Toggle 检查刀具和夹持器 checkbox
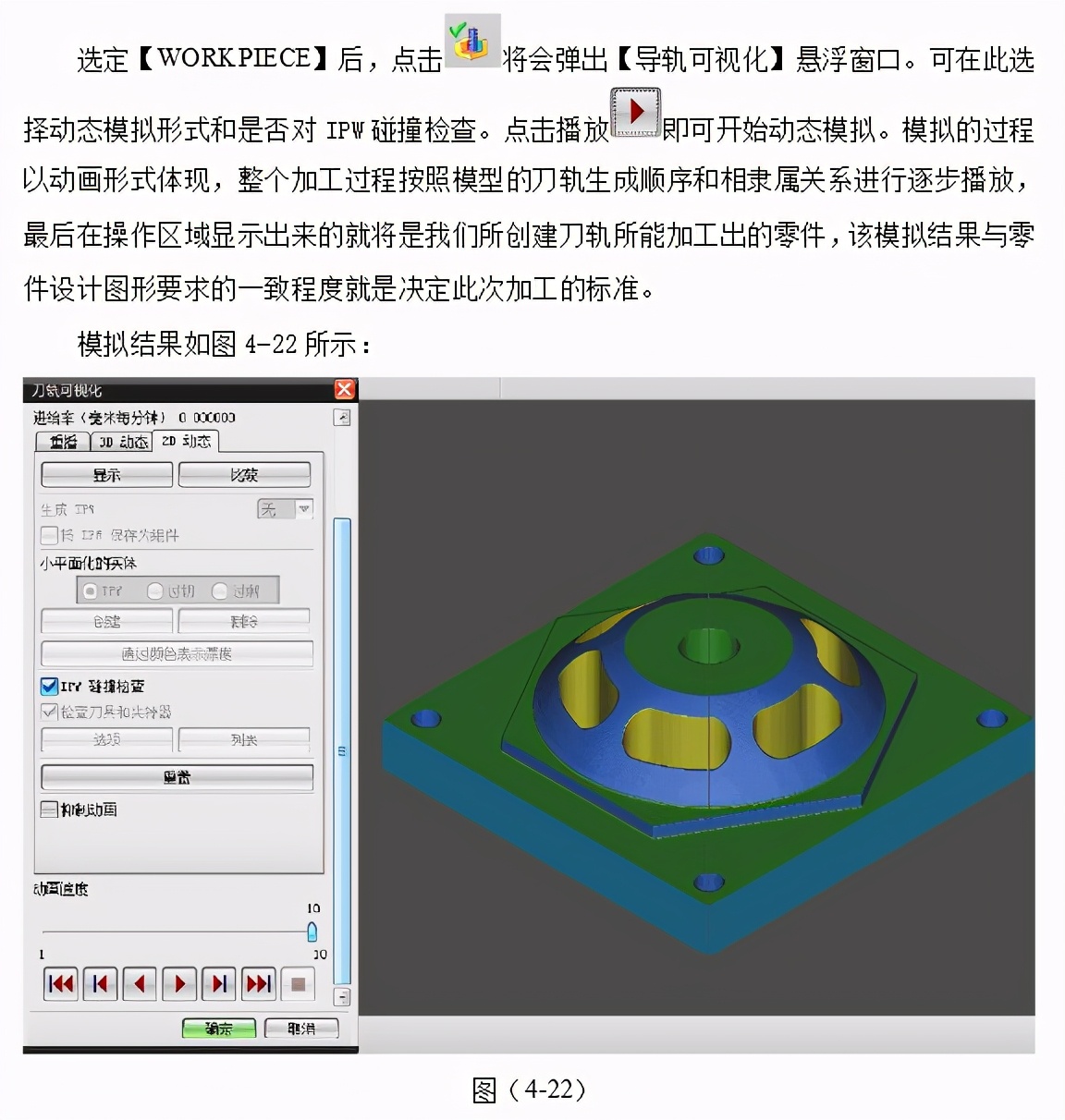This screenshot has height=1120, width=1065. pos(50,712)
